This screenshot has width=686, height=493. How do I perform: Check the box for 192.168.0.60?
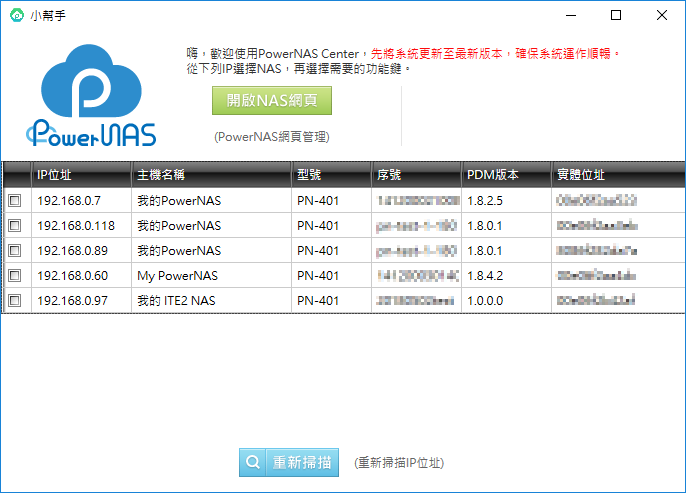pyautogui.click(x=14, y=276)
